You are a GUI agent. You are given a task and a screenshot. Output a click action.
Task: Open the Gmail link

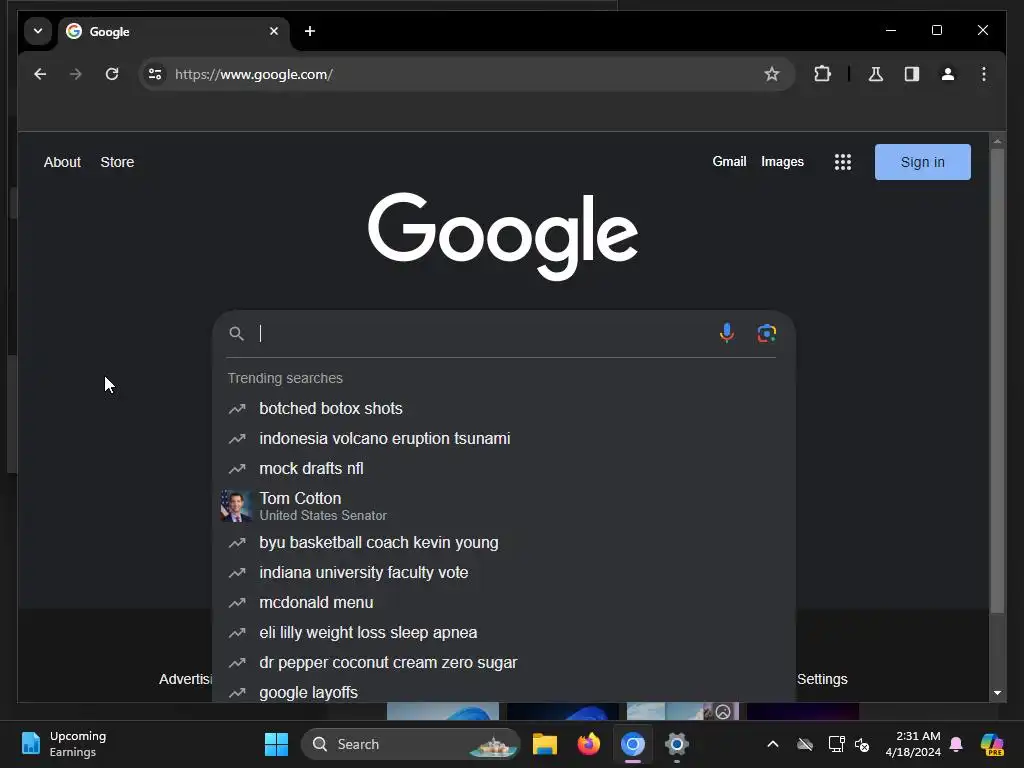pos(729,162)
